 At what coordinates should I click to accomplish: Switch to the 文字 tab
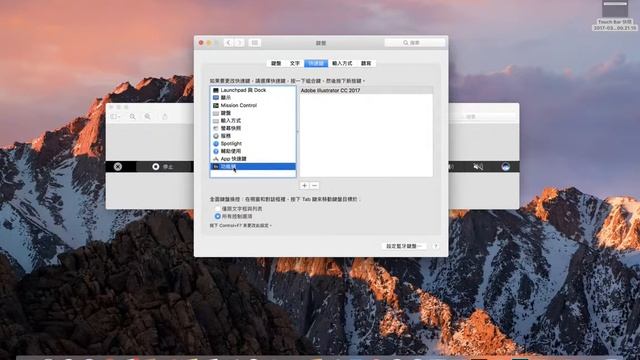295,63
